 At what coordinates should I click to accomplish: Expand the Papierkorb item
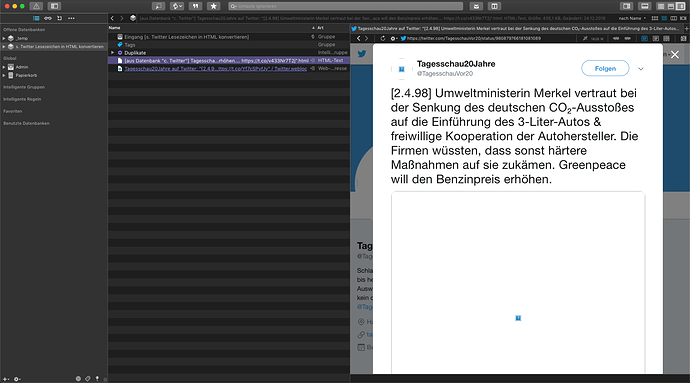(x=4, y=75)
